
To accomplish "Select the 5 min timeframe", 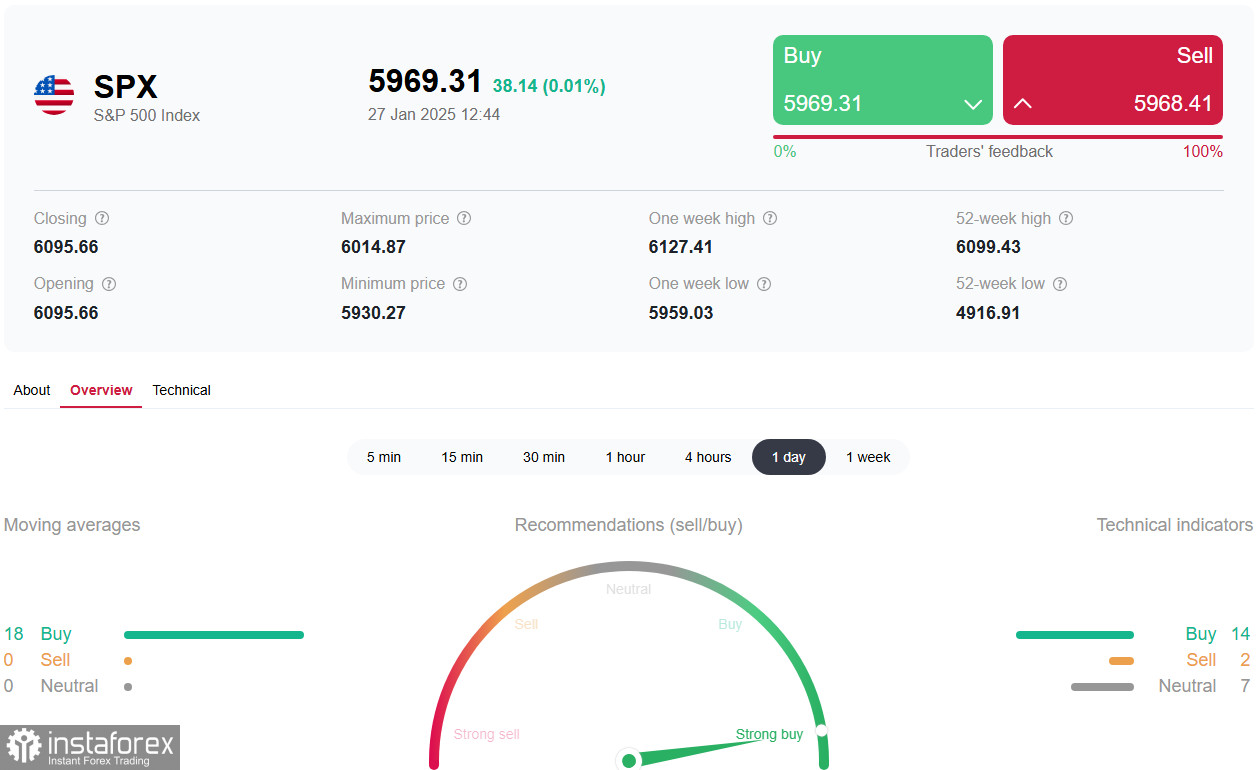I will point(384,457).
